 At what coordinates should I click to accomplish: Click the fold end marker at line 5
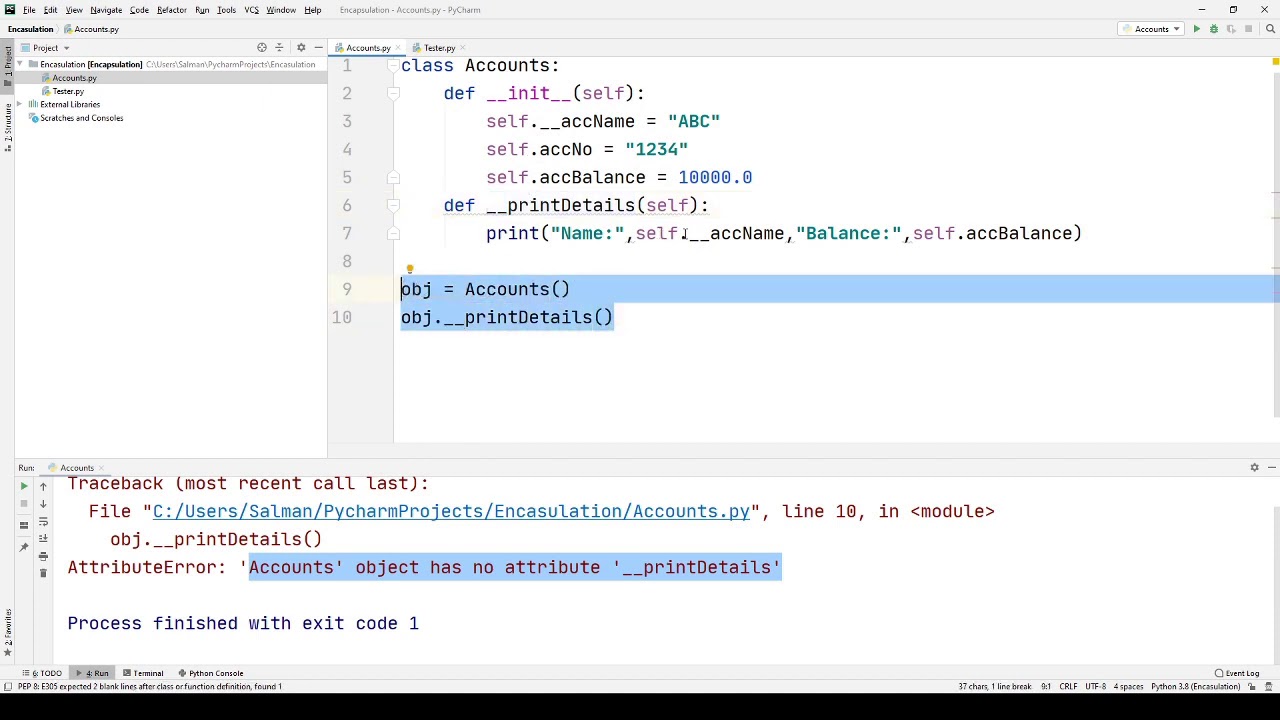pyautogui.click(x=393, y=177)
